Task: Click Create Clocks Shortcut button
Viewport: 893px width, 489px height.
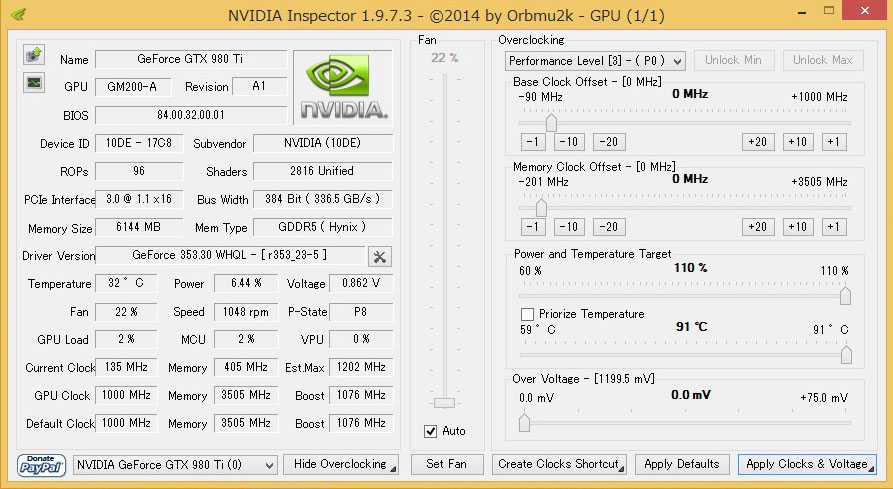Action: (559, 465)
